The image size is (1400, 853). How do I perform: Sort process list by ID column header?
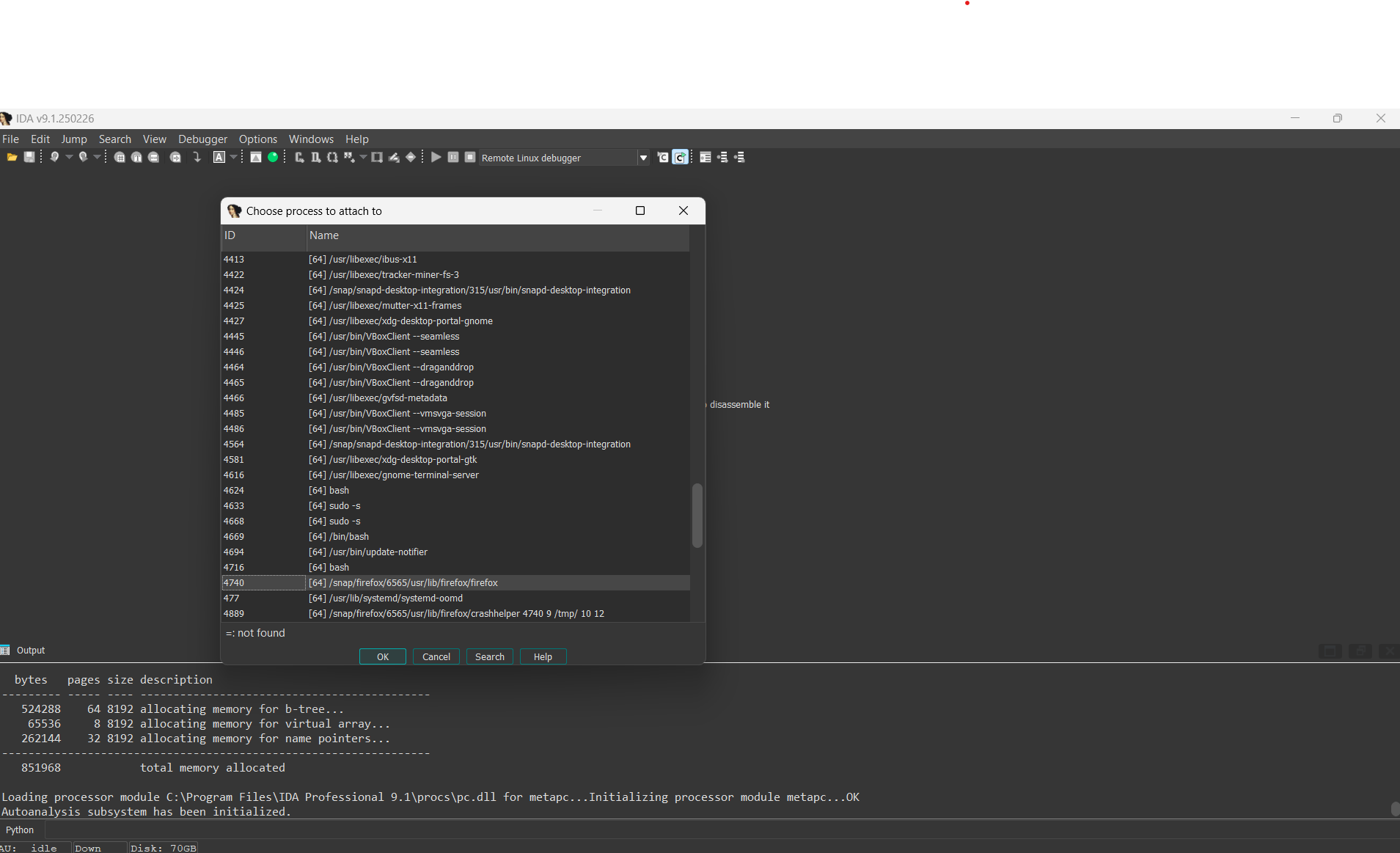click(263, 235)
